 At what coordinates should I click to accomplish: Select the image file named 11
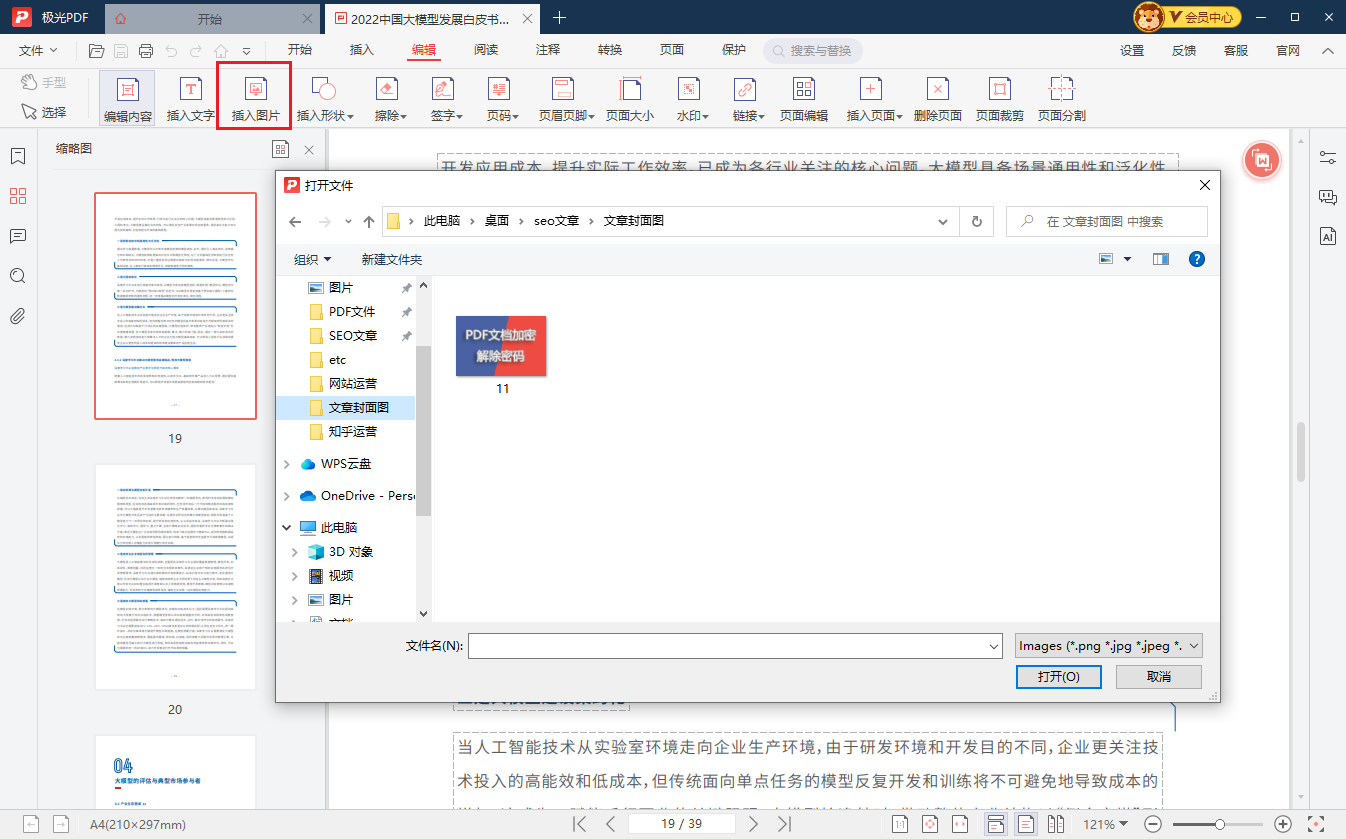(502, 355)
